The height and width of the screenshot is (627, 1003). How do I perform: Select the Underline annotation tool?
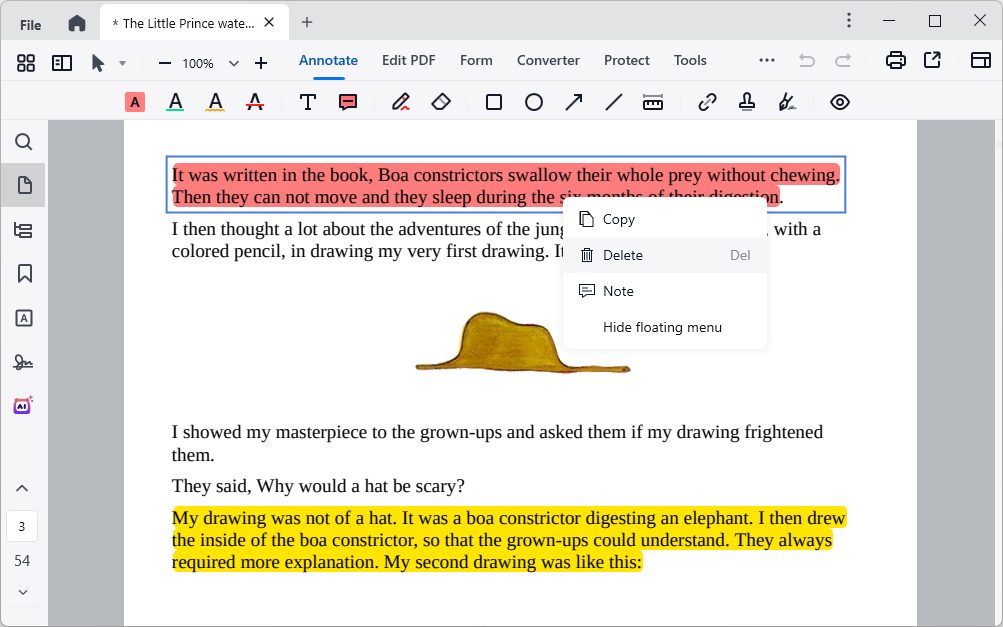tap(174, 101)
